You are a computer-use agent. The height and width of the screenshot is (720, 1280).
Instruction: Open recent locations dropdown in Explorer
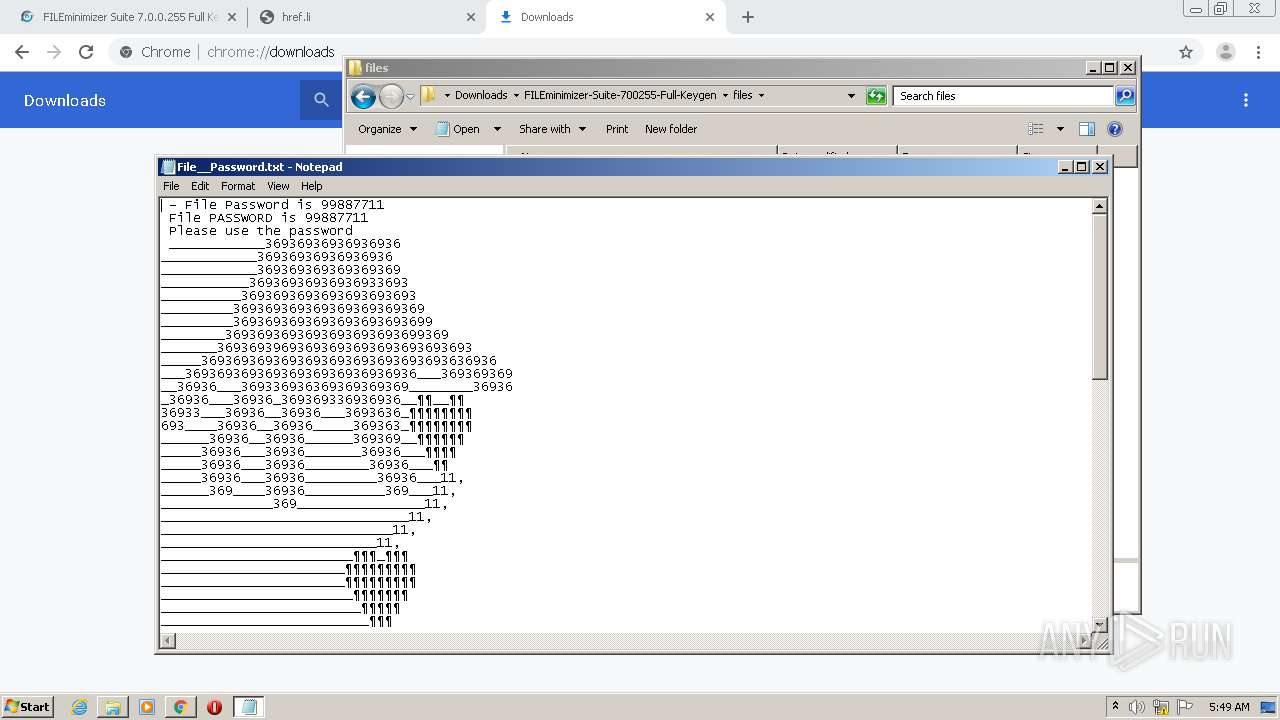pos(410,97)
